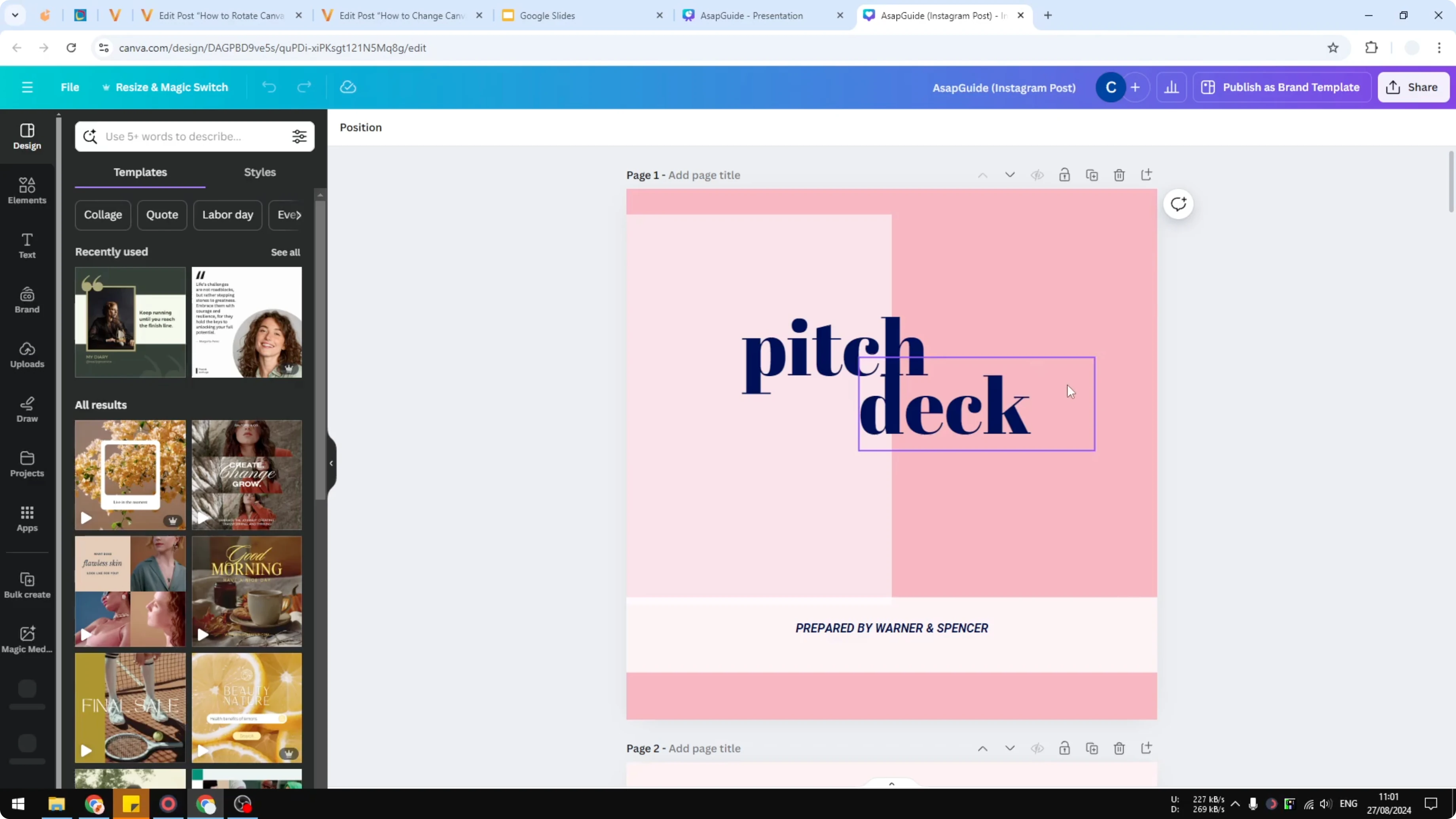
Task: Move Page 2 down with chevron
Action: [1010, 748]
